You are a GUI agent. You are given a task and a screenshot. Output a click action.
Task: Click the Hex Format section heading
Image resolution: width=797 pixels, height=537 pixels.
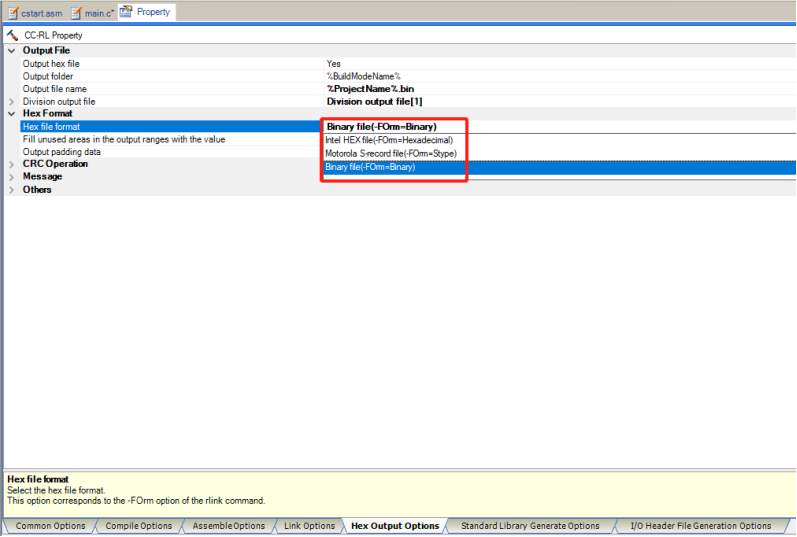[x=47, y=113]
